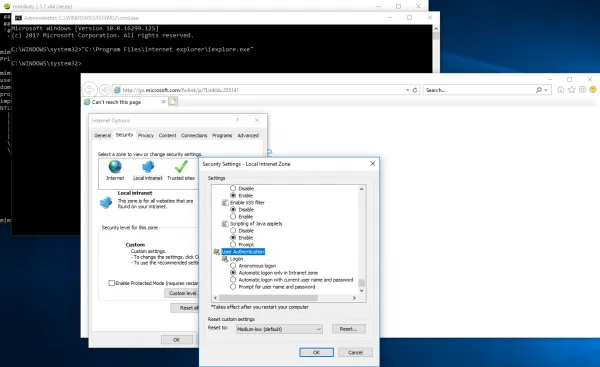Open the Programs tab
Screen dimensions: 600x367
(x=222, y=135)
